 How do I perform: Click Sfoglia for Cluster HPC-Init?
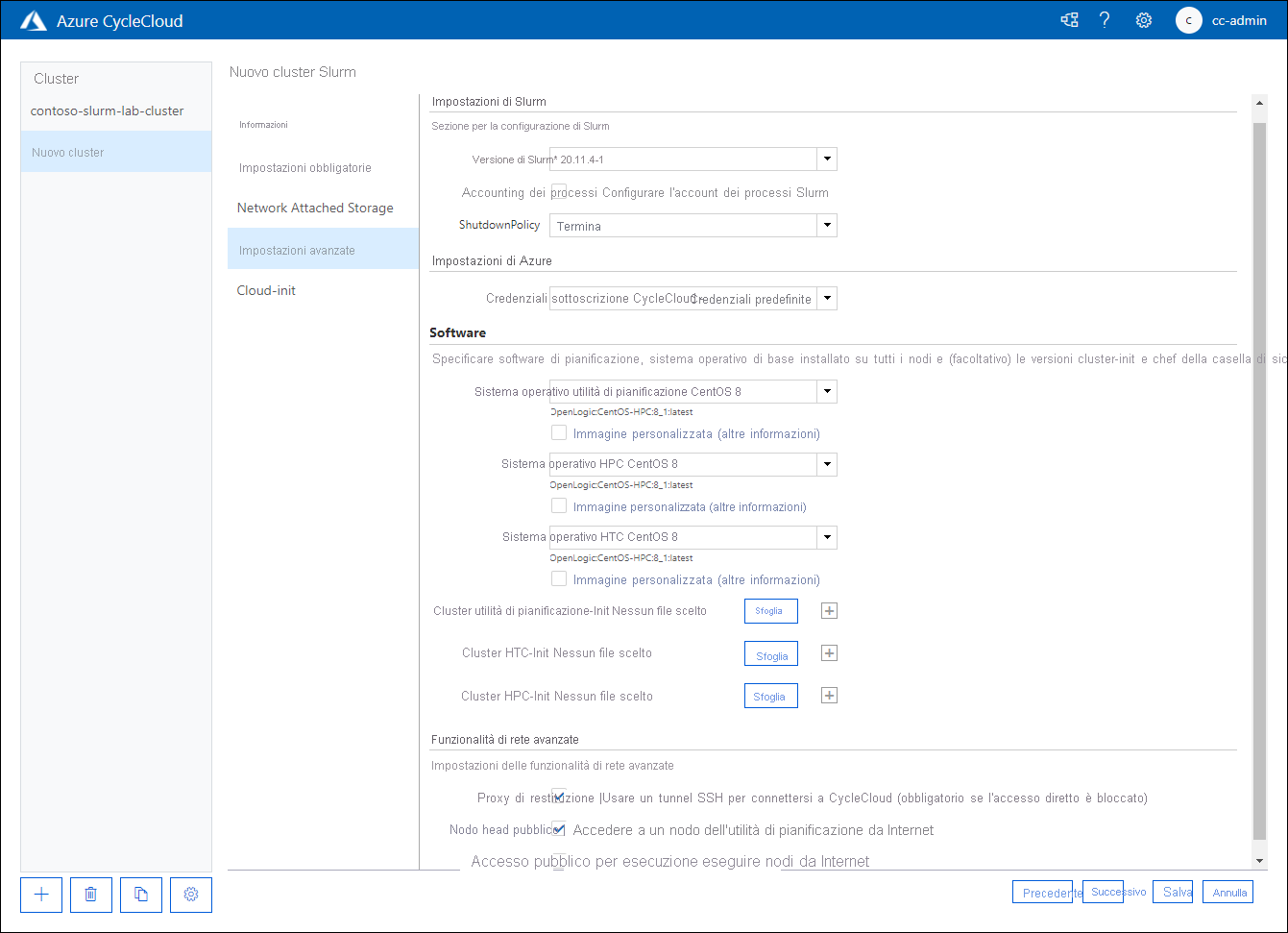[770, 696]
